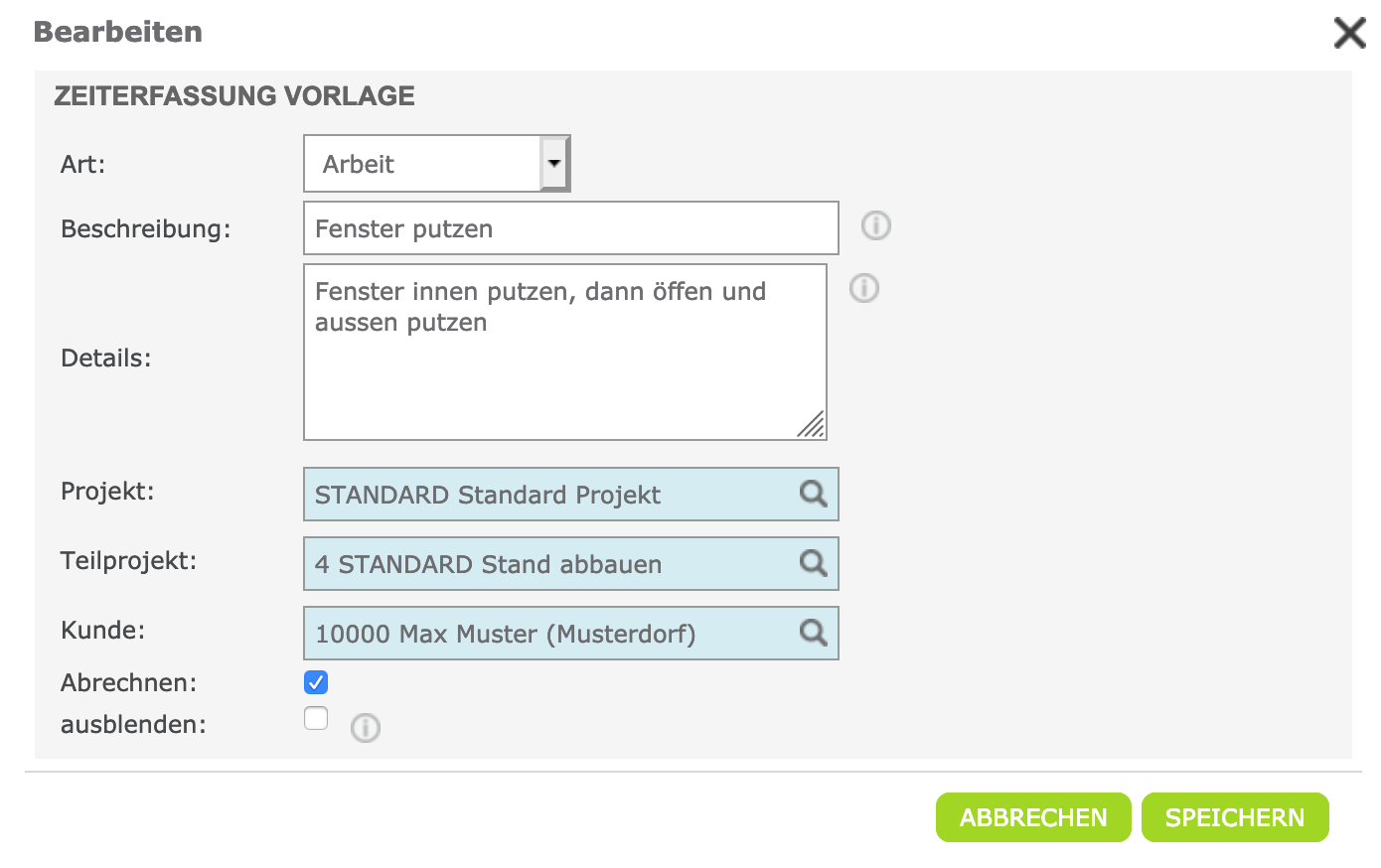Click the Teilprojekt field Stand abbauen
The image size is (1381, 868).
click(x=551, y=564)
